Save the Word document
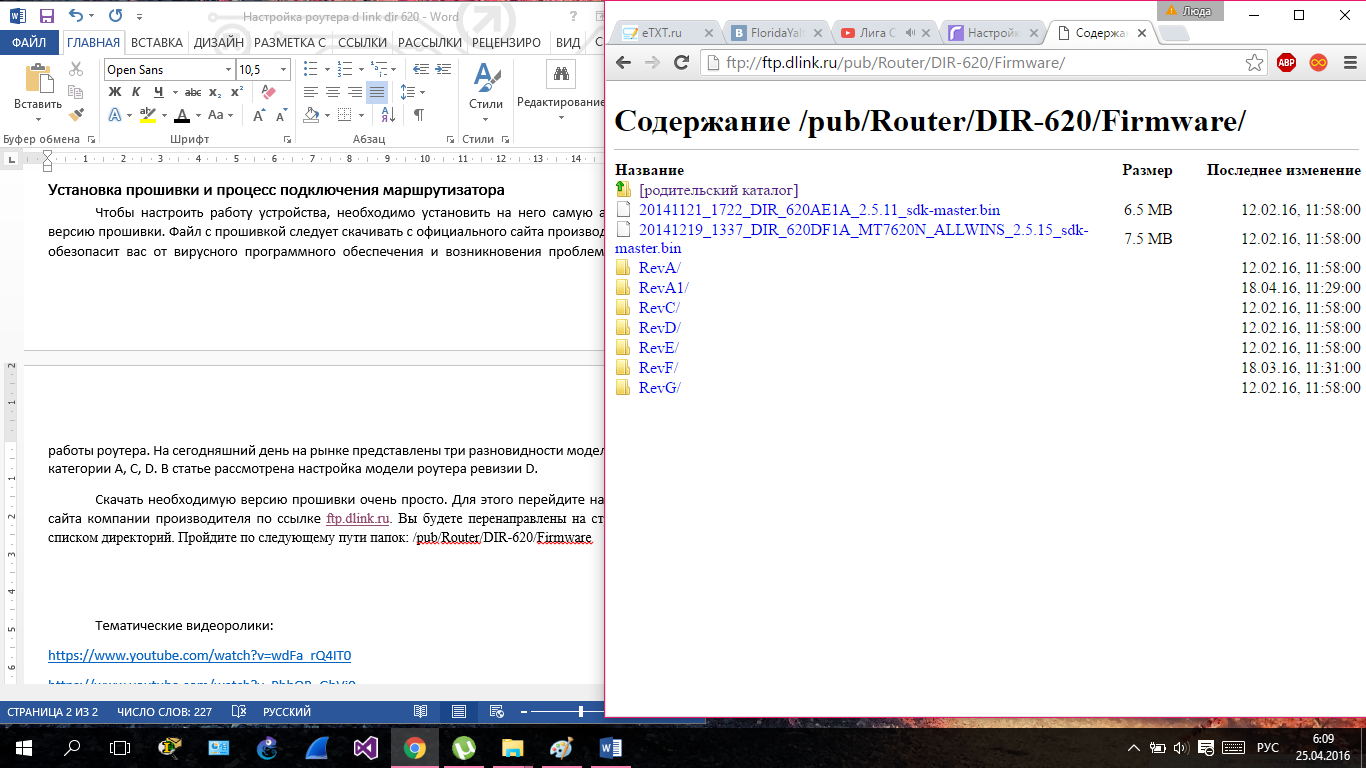The width and height of the screenshot is (1366, 768). [46, 16]
